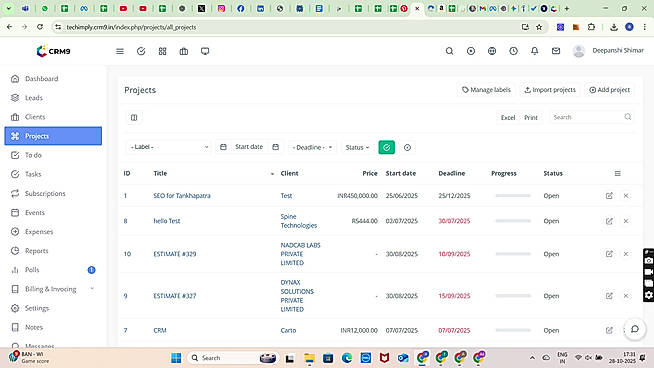
Task: Delete the ESTIMATE #327 project
Action: point(626,296)
